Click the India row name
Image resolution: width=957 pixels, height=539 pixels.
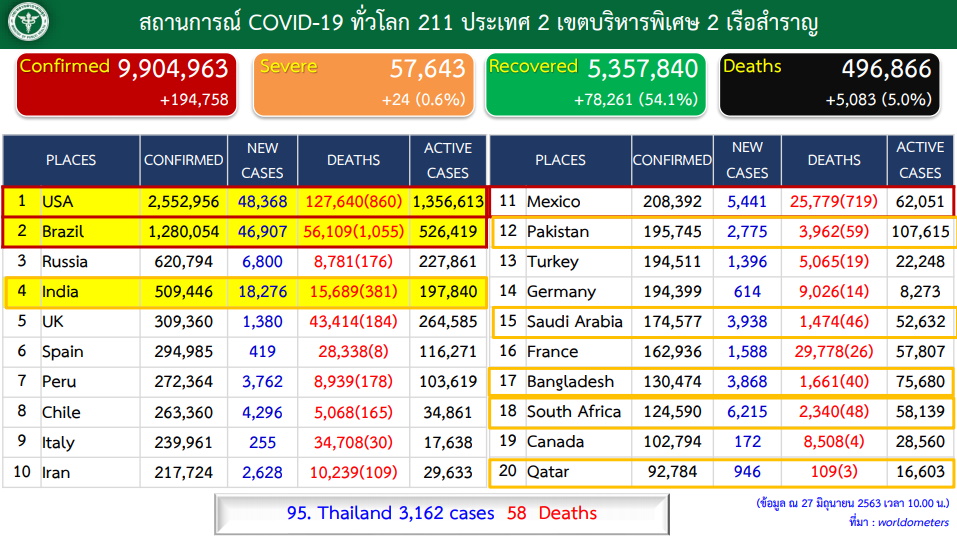tap(60, 291)
